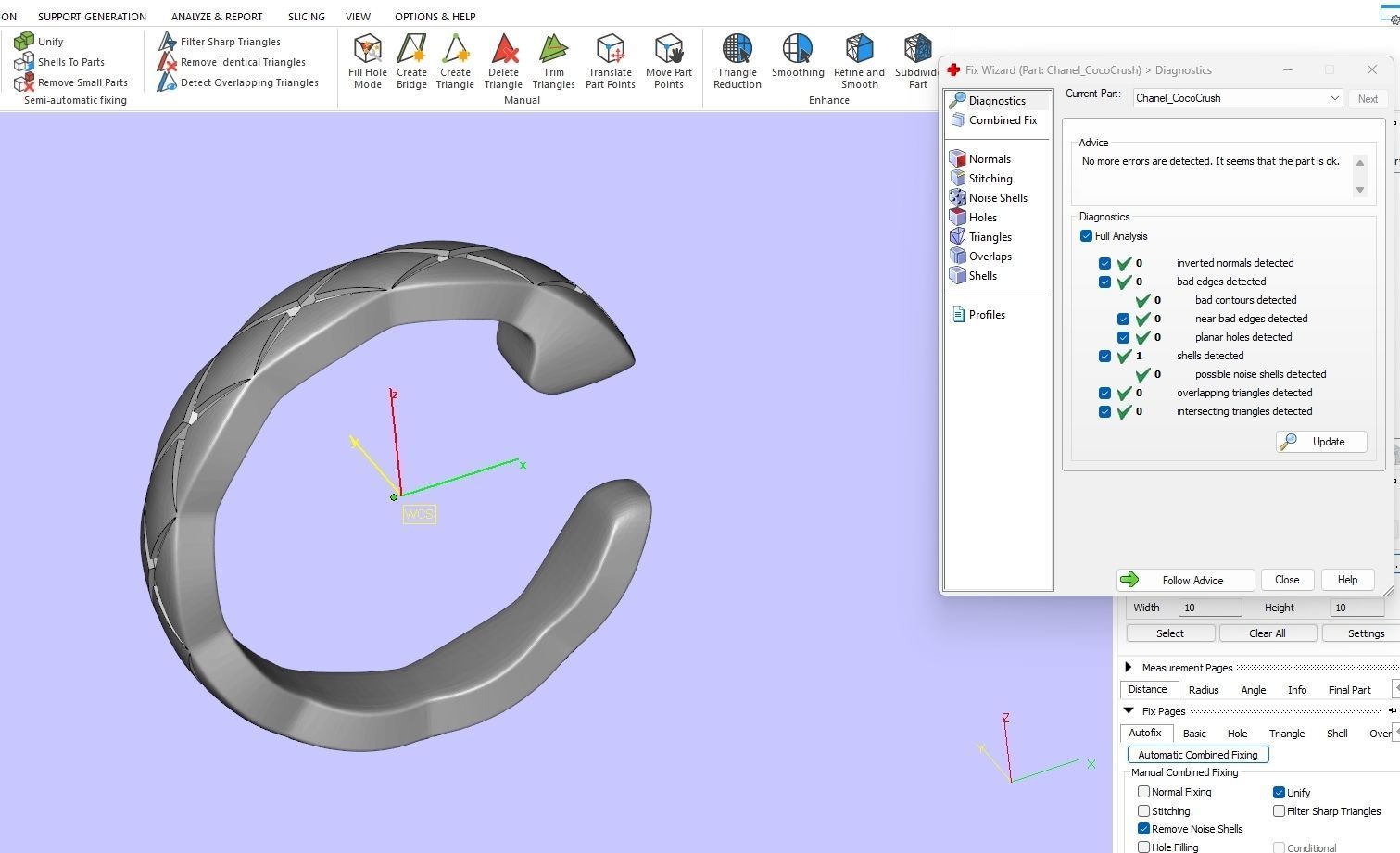Toggle shells detected checkbox
This screenshot has height=853, width=1400.
click(1104, 356)
